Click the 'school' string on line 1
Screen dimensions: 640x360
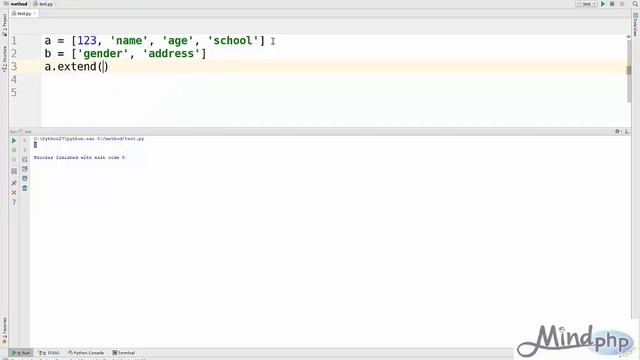coord(233,41)
